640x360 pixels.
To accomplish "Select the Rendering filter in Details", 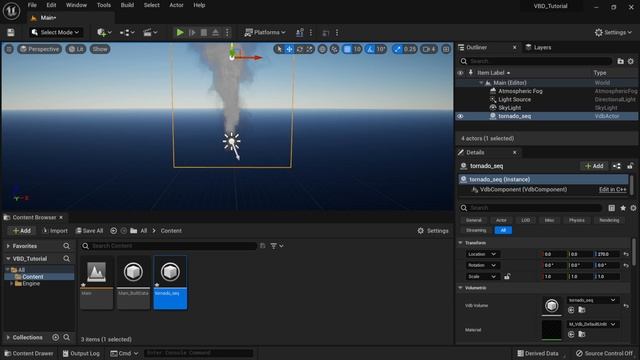I will click(x=609, y=220).
